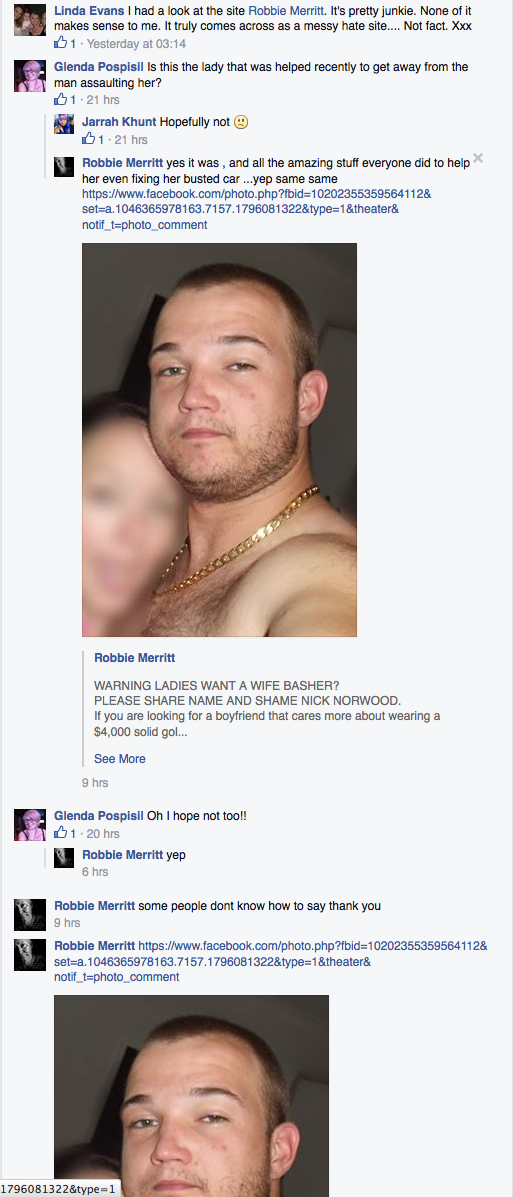Click Robbie Merritt's name in the shared post preview
The width and height of the screenshot is (513, 1197).
134,657
